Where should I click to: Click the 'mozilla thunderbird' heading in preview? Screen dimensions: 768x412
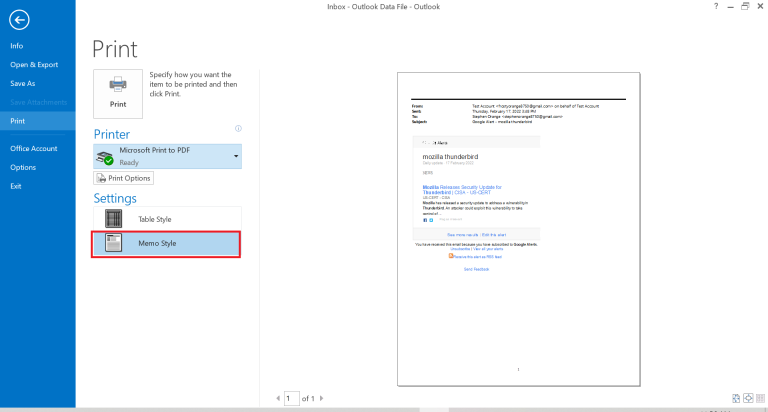[x=450, y=157]
